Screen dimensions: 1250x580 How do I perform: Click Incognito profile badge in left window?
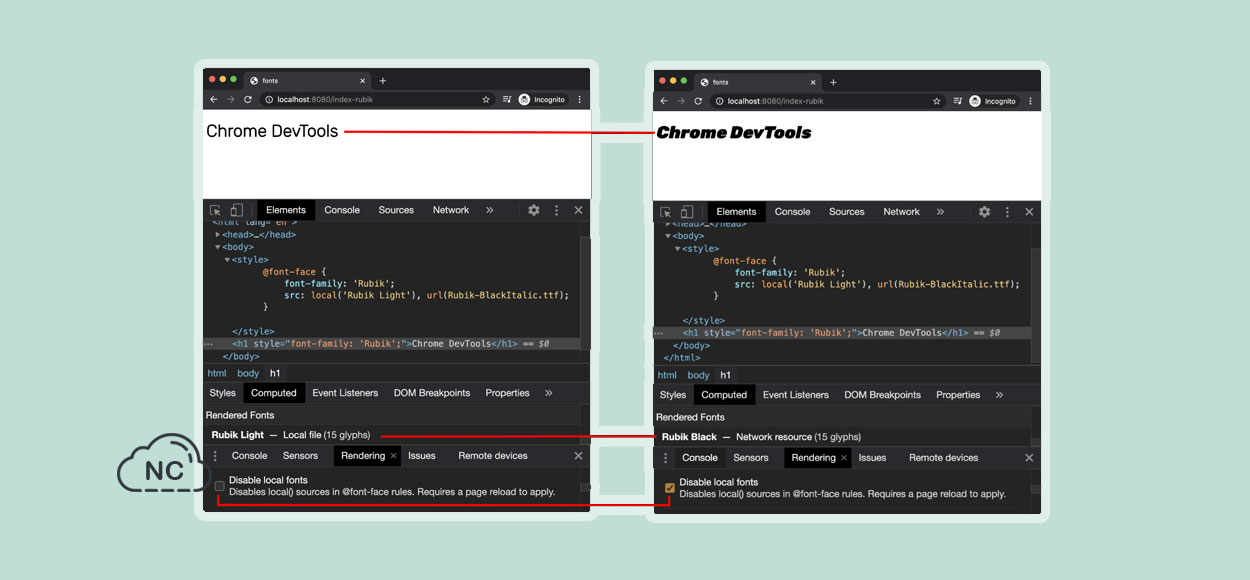pos(543,100)
